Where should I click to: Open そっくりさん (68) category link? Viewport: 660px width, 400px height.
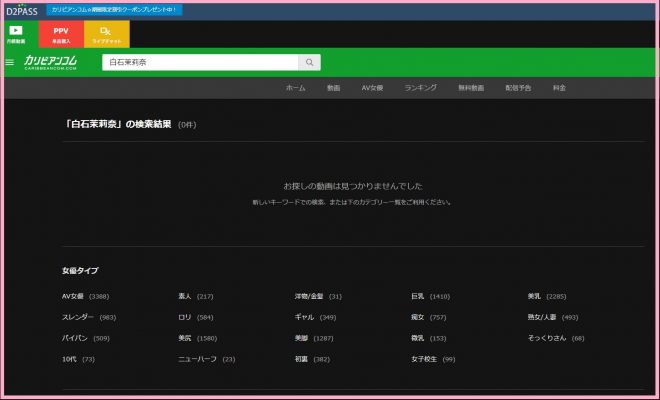(556, 339)
